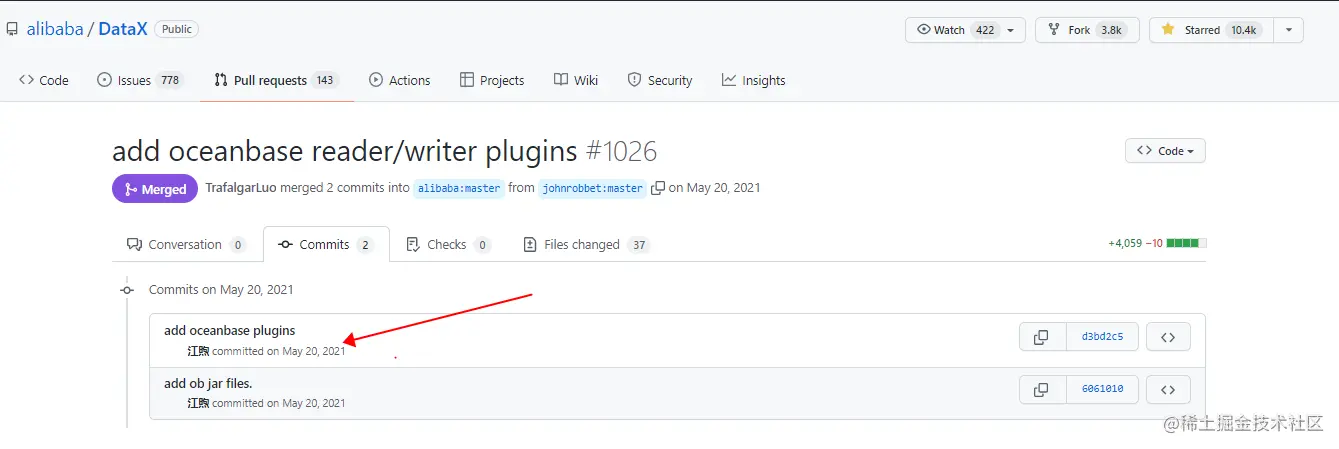Click the Insights graph icon
The width and height of the screenshot is (1339, 449).
click(729, 80)
